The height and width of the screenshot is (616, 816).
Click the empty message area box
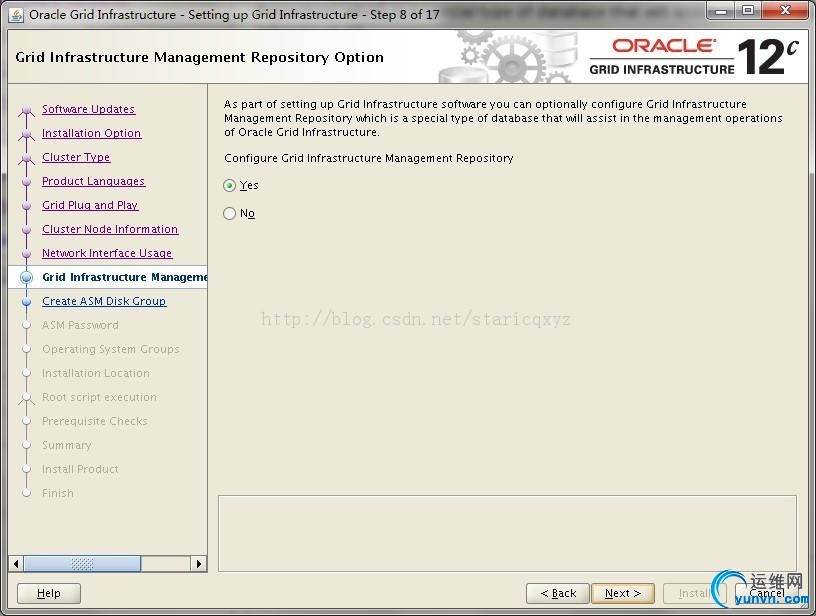point(507,533)
